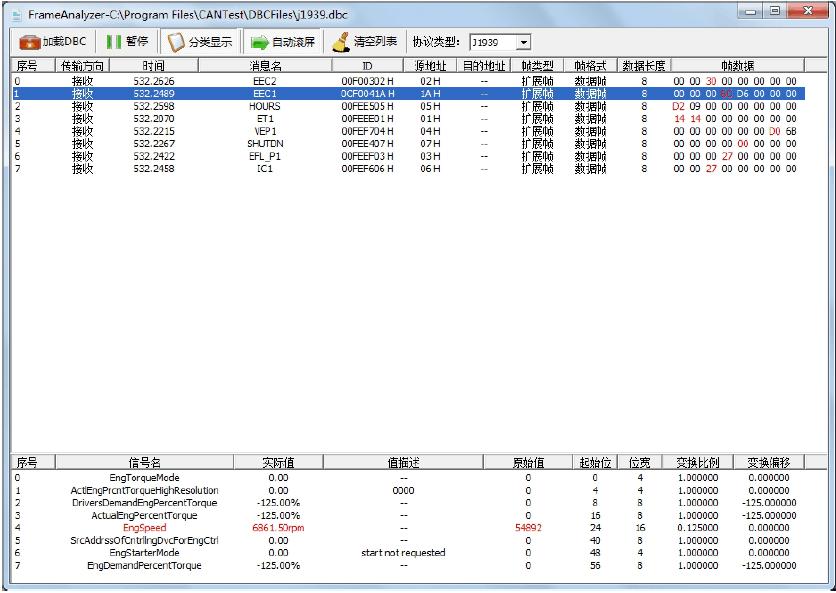
Task: Click the 帧数据 column header
Action: tap(736, 66)
